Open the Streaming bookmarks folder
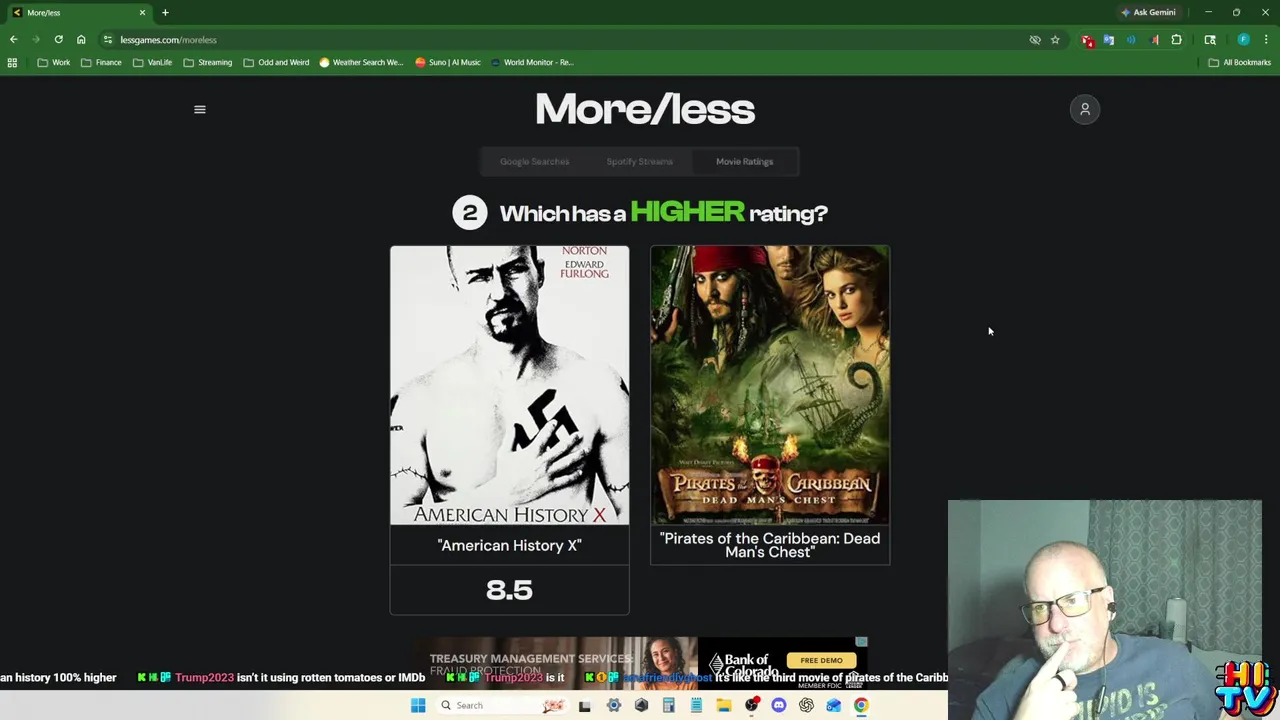This screenshot has width=1280, height=720. click(207, 62)
